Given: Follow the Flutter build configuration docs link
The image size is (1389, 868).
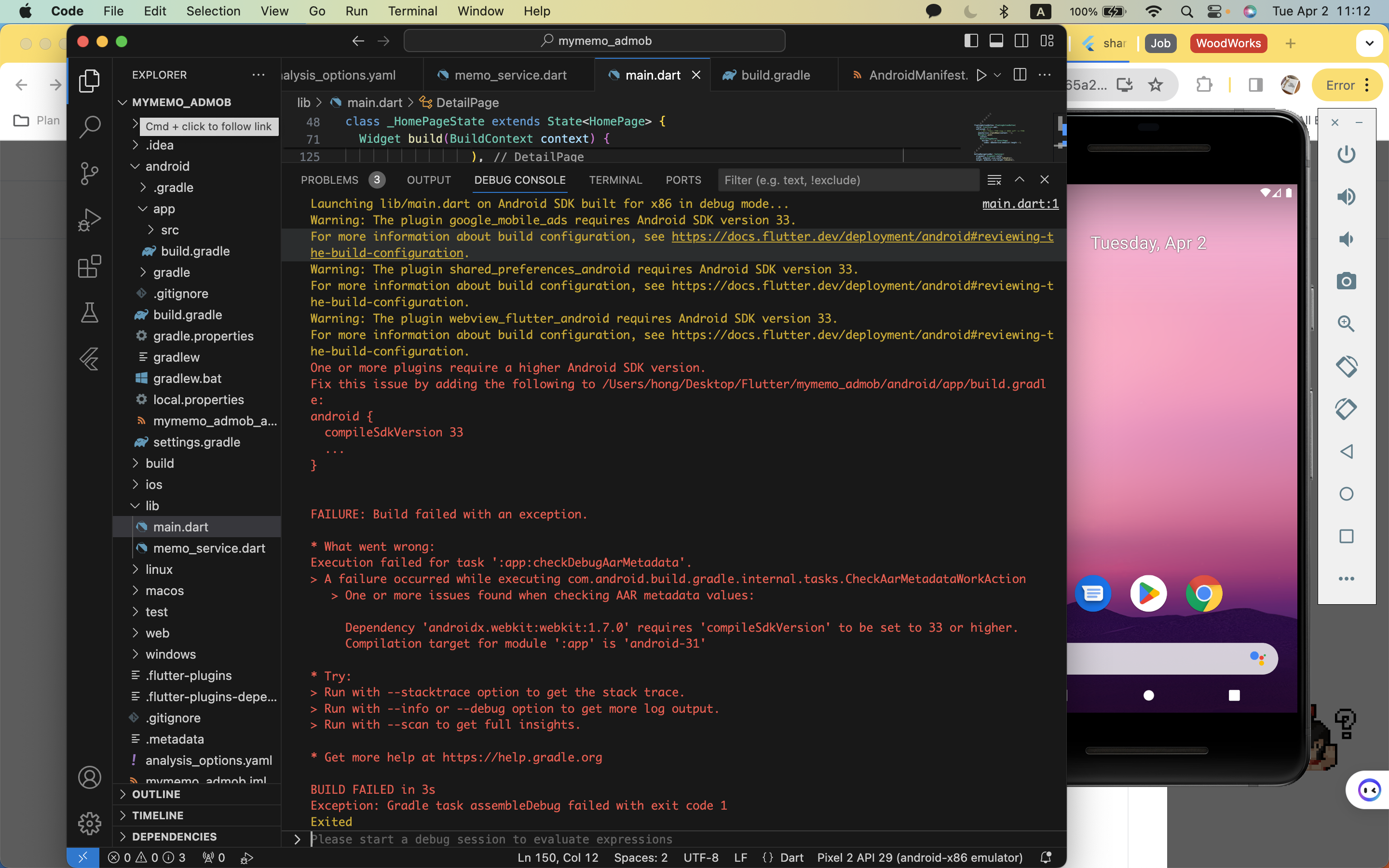Looking at the screenshot, I should [x=682, y=244].
